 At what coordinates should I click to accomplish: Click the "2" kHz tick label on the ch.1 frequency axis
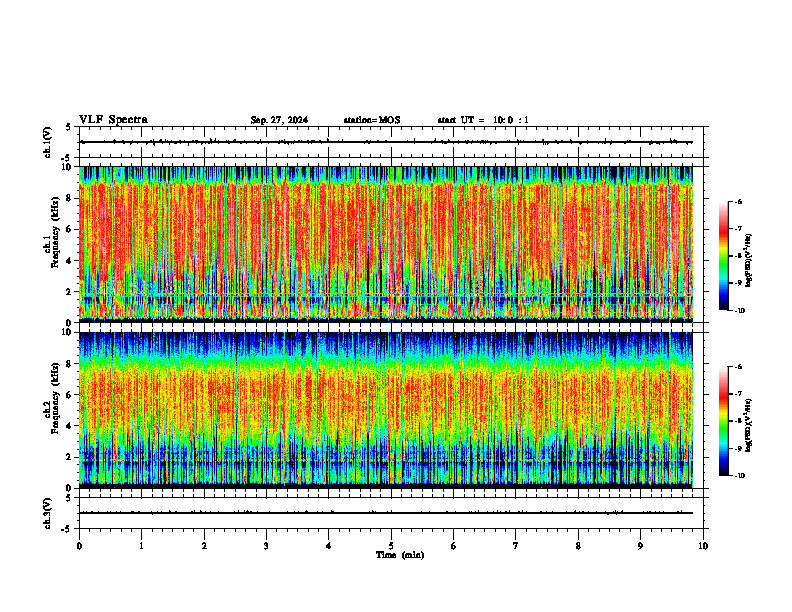[71, 292]
